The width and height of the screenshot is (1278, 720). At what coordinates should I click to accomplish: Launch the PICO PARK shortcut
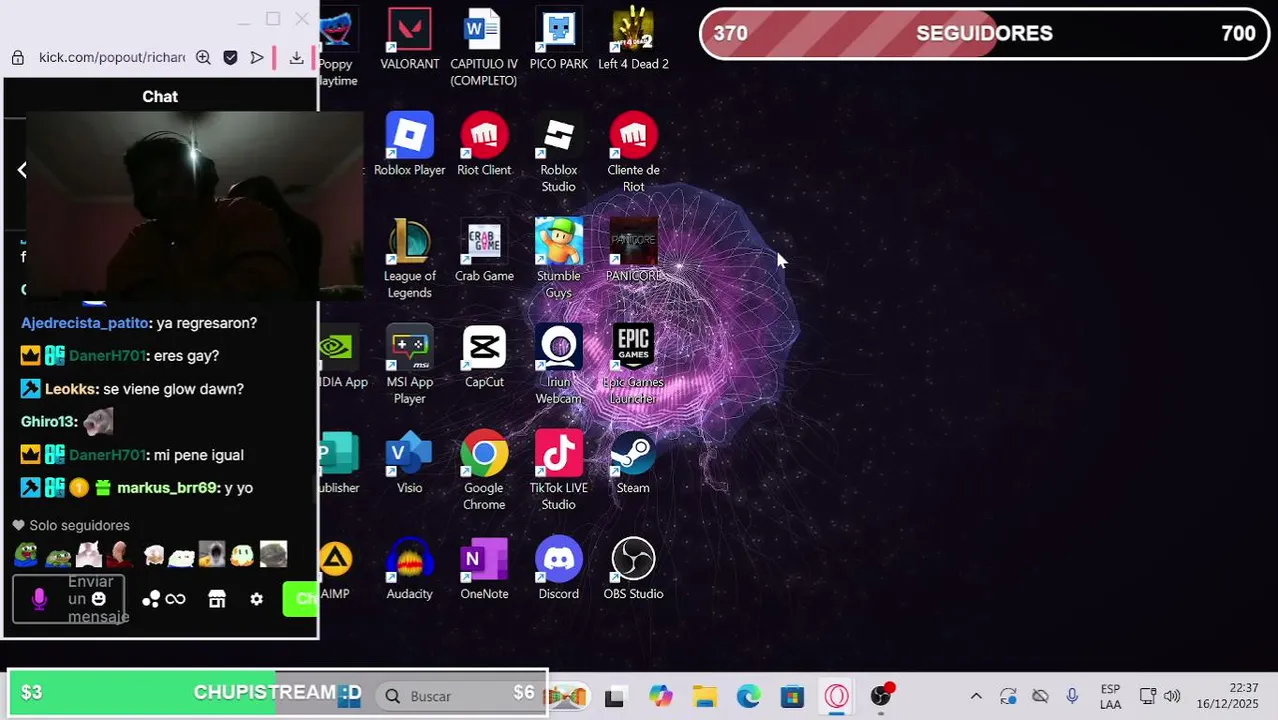[558, 40]
